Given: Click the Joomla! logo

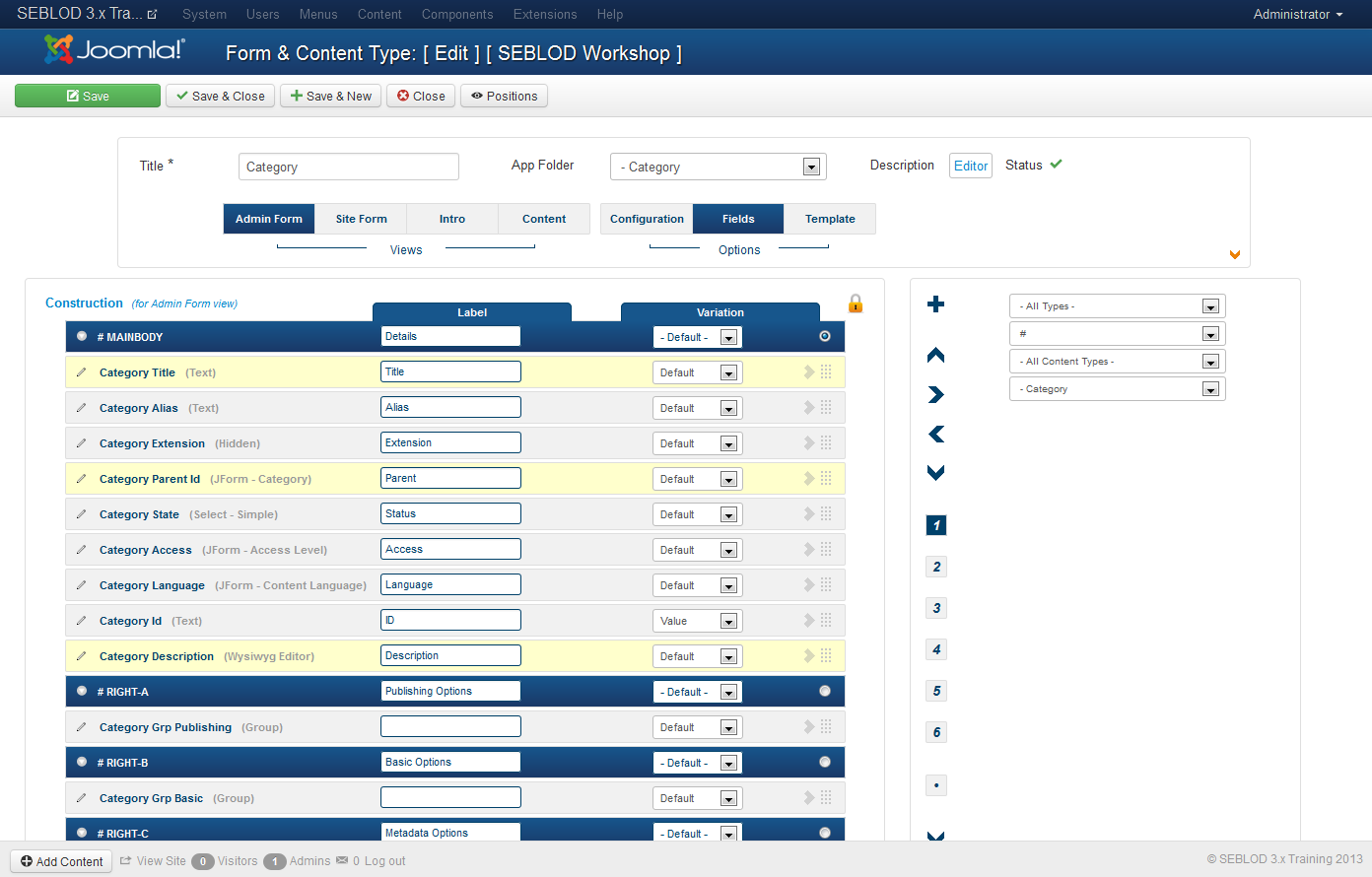Looking at the screenshot, I should (114, 49).
